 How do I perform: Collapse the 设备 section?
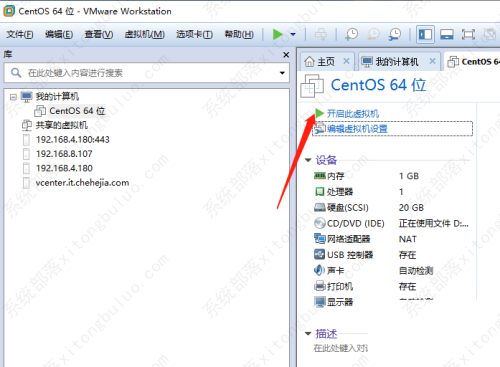[308, 160]
